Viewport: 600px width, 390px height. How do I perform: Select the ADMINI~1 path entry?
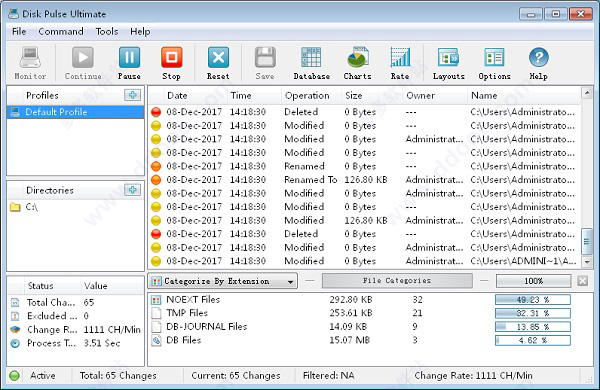coord(523,261)
